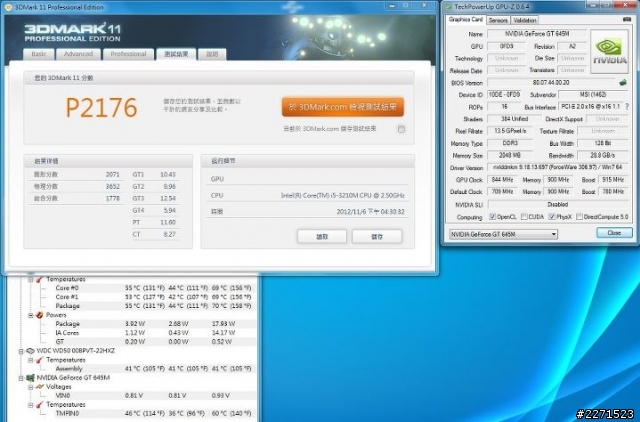The image size is (640, 422).
Task: Collapse the Voltages node in HWMonitor
Action: [x=30, y=387]
